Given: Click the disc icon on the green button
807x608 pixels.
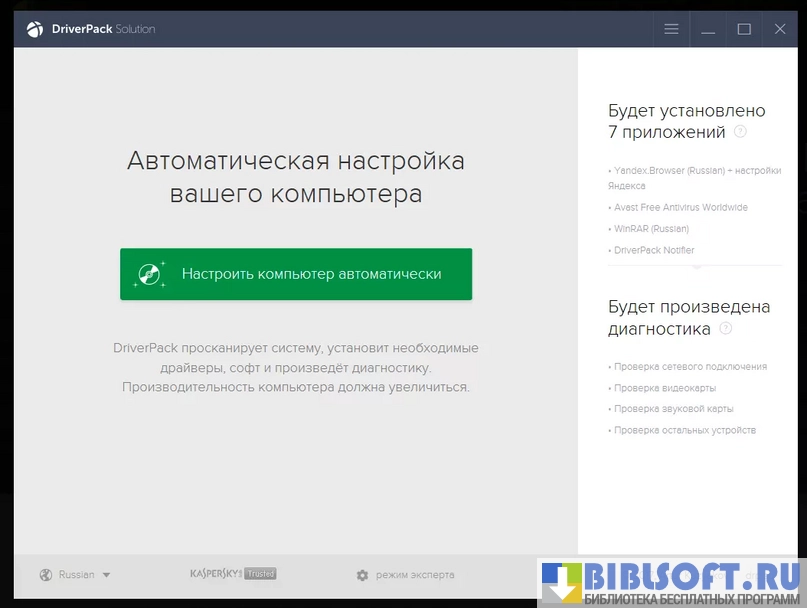Looking at the screenshot, I should (x=151, y=274).
